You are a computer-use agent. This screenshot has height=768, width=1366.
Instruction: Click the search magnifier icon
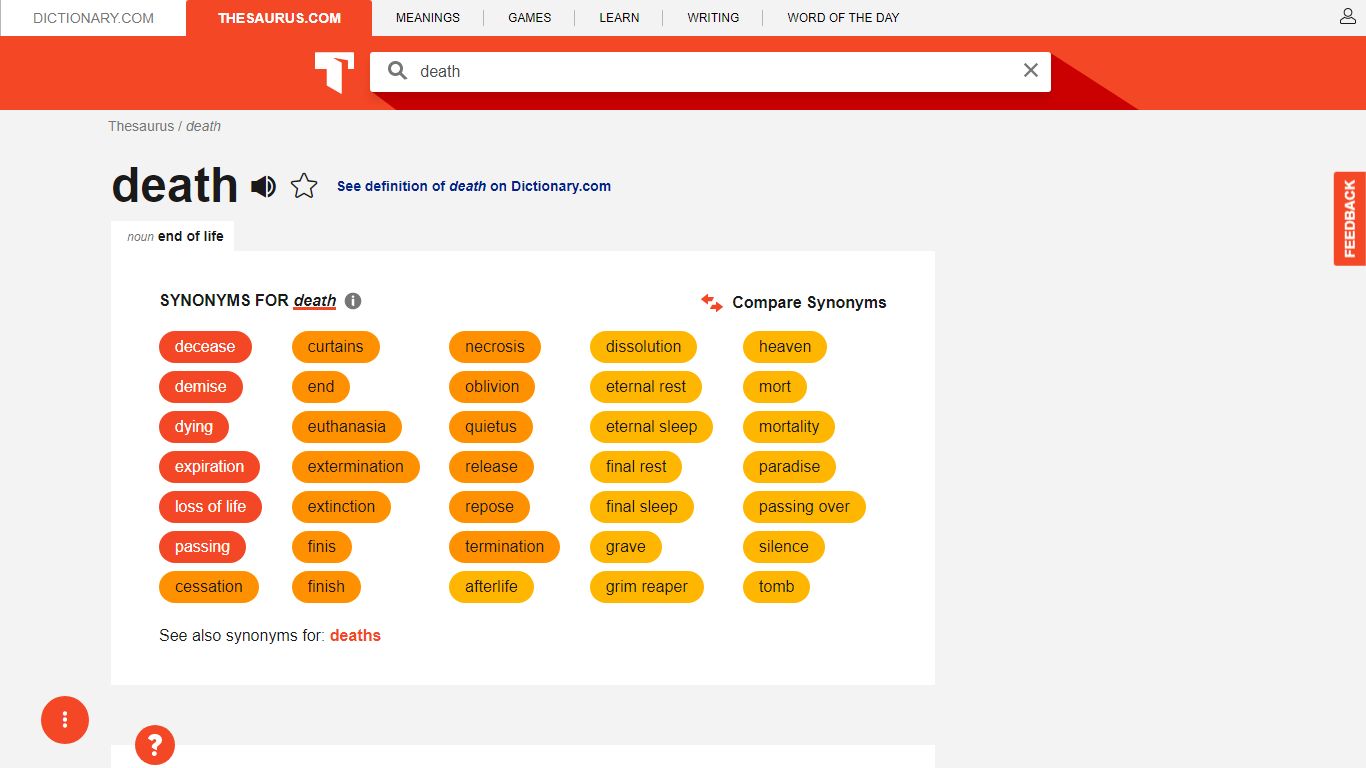397,71
